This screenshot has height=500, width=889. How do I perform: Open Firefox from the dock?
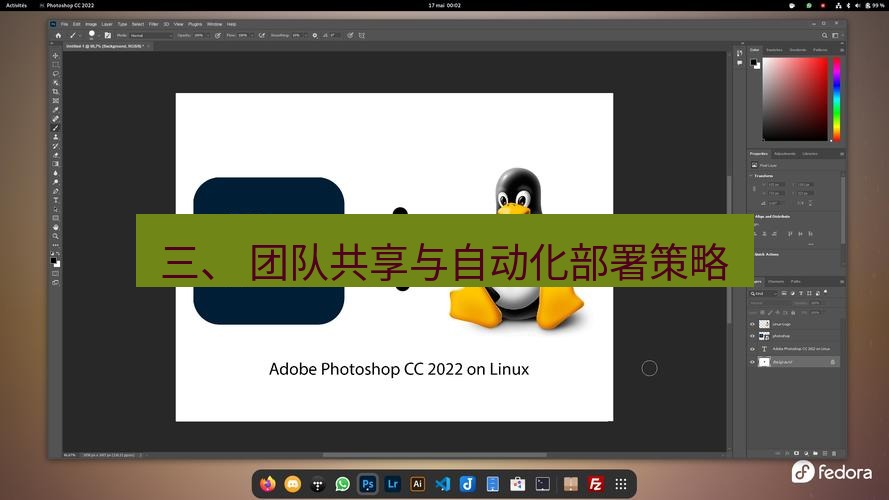pos(268,484)
